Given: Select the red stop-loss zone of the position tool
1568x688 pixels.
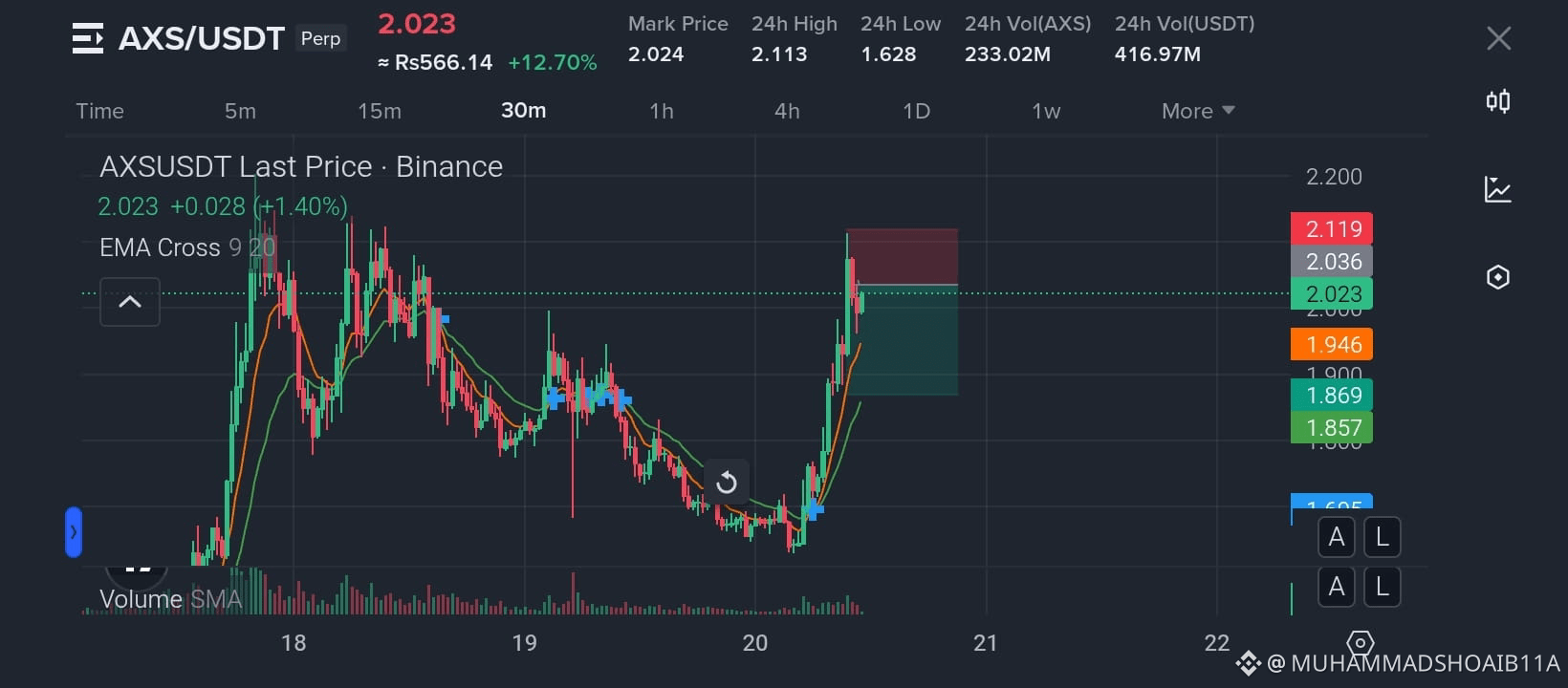Looking at the screenshot, I should coord(903,257).
